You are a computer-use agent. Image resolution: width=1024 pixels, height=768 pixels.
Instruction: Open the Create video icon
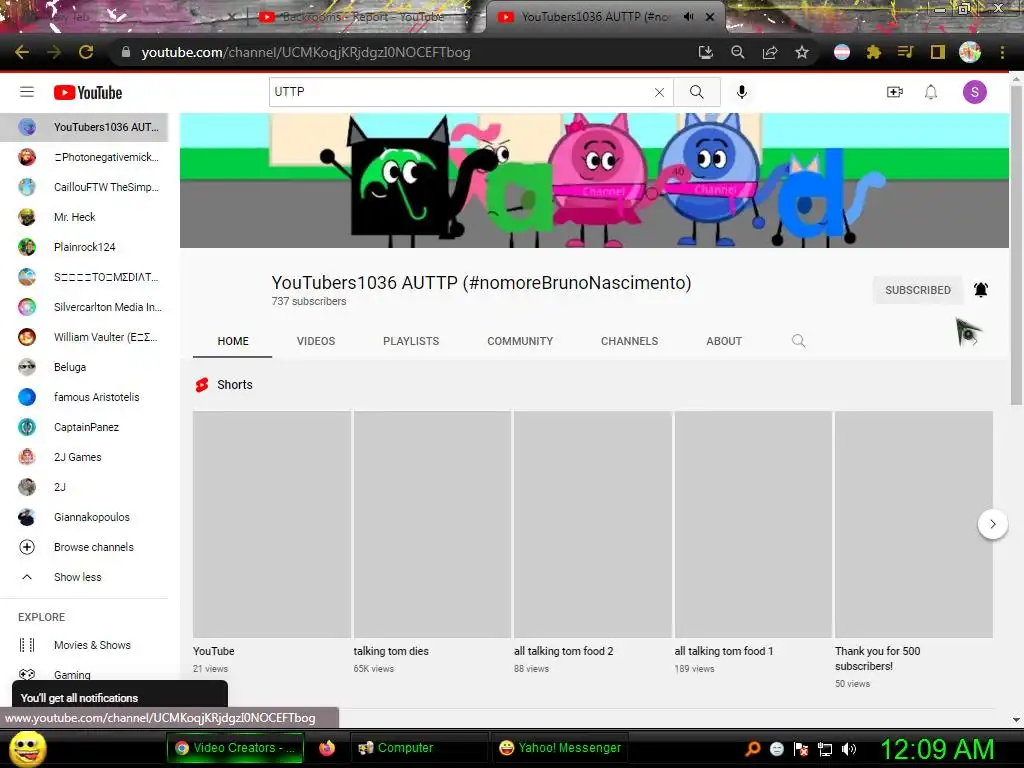tap(894, 92)
